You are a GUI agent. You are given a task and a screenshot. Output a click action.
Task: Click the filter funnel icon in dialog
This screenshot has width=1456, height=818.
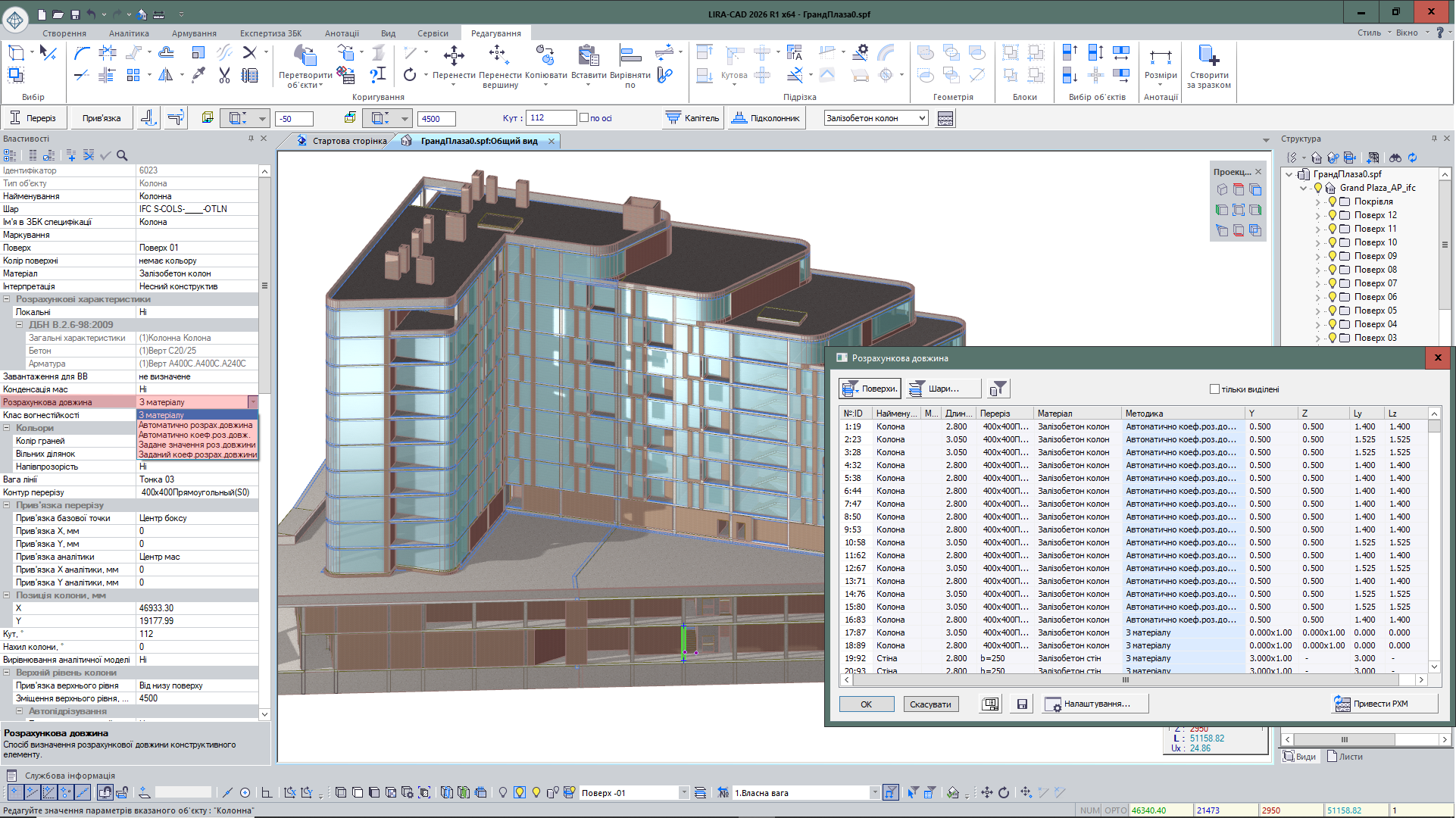998,389
